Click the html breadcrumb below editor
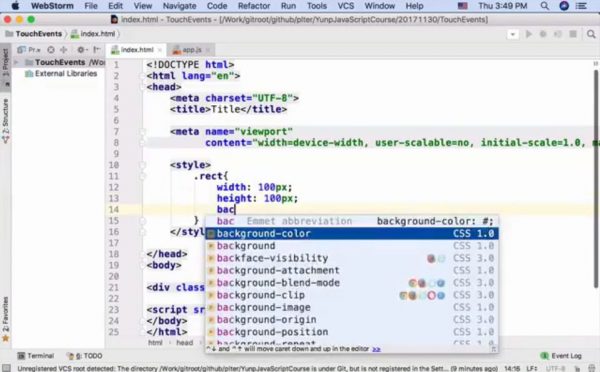The width and height of the screenshot is (600, 372). tap(155, 343)
